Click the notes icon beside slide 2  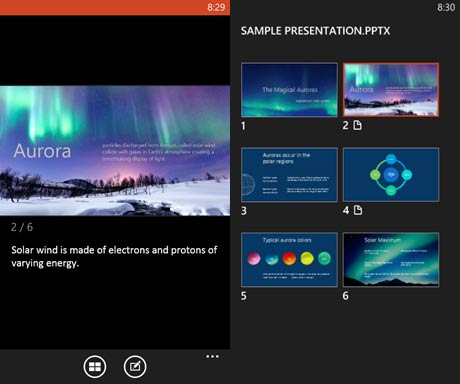358,125
